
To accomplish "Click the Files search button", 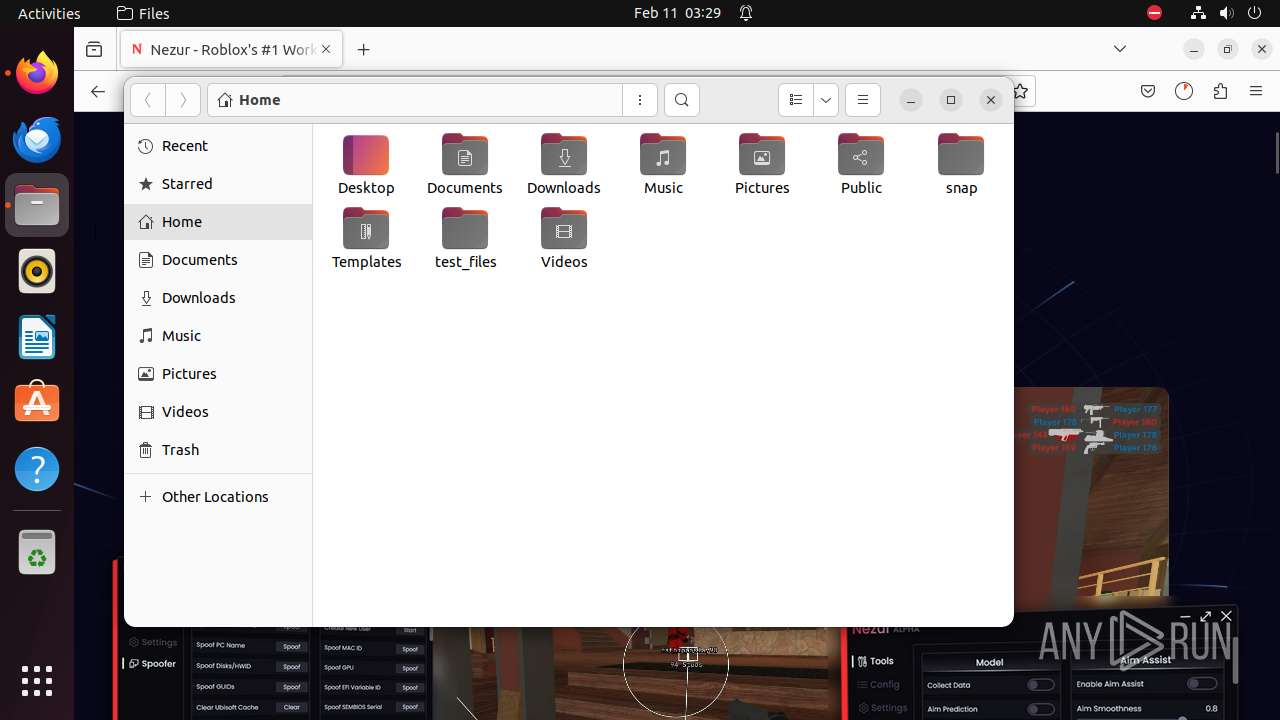I will 681,100.
